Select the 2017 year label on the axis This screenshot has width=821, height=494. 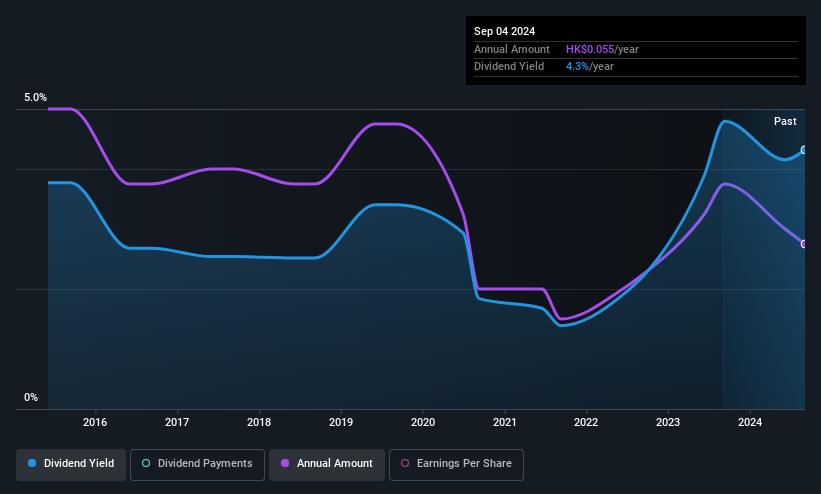coord(177,422)
